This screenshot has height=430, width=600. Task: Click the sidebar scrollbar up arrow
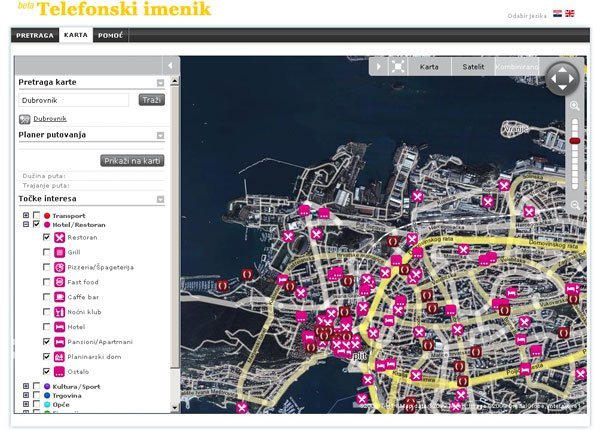point(174,81)
